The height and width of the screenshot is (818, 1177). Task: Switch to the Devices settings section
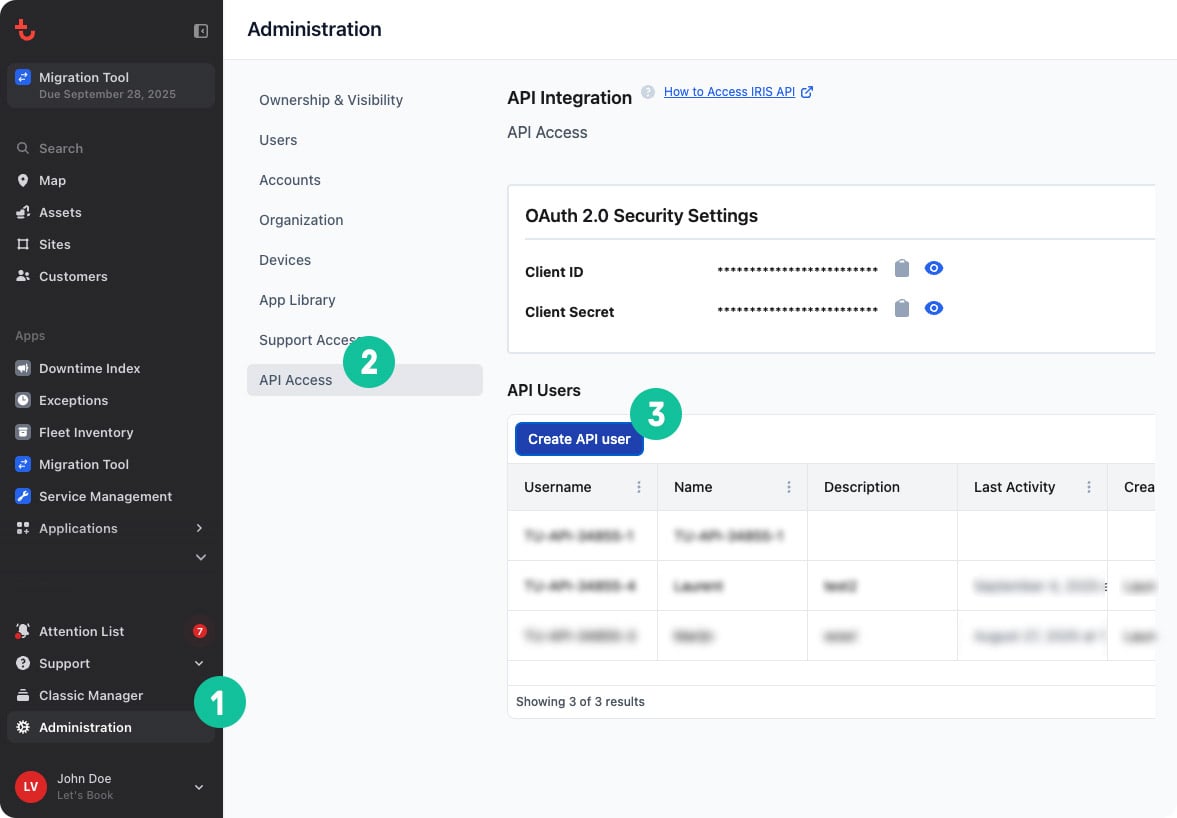coord(284,260)
